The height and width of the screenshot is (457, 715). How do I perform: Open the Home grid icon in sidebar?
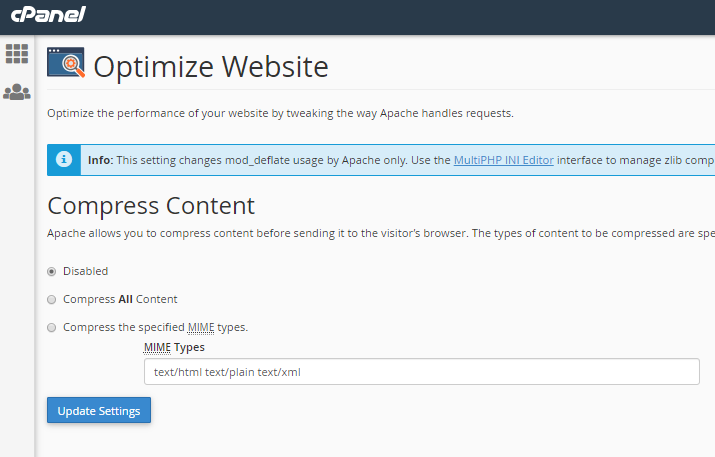click(x=17, y=54)
